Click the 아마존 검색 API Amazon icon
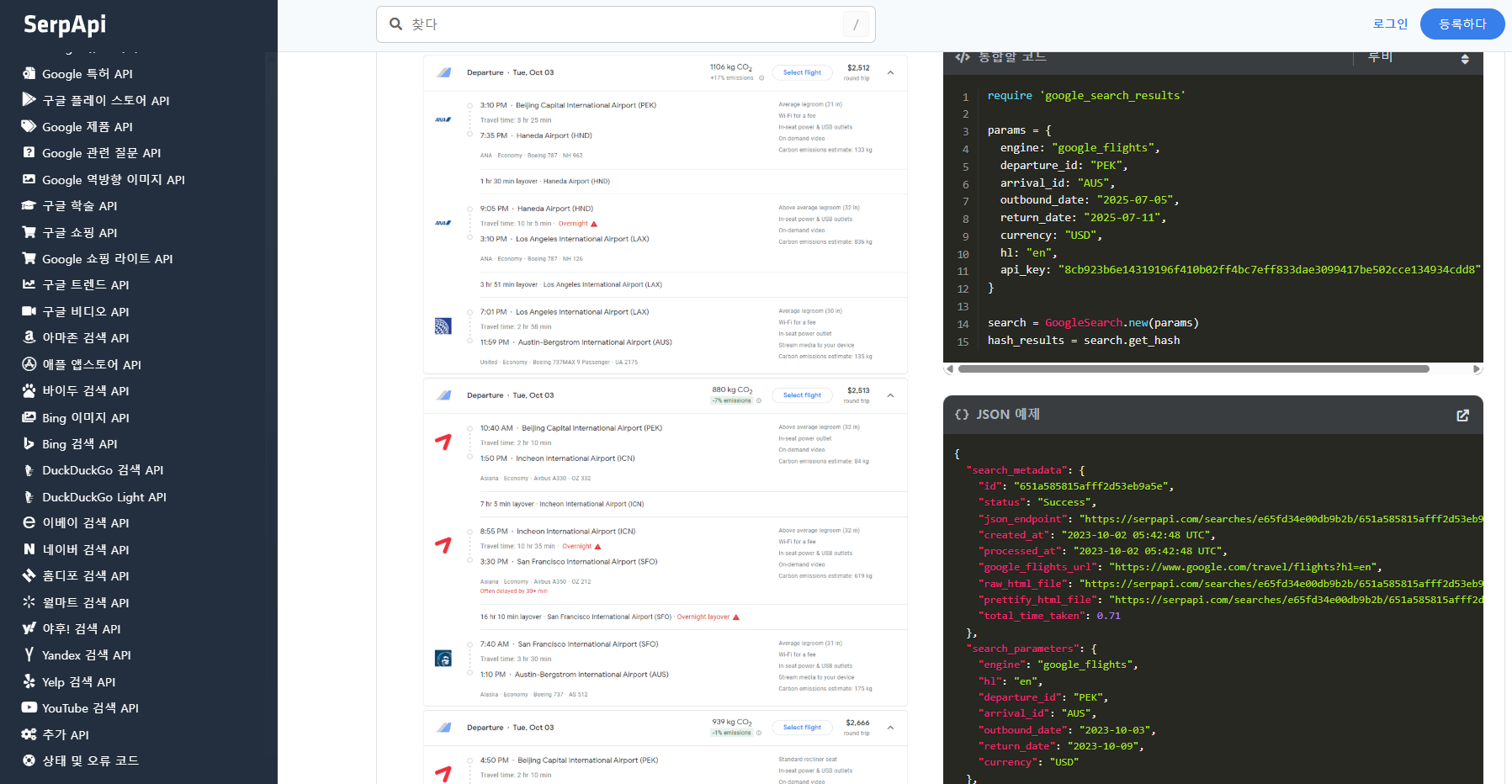The image size is (1512, 784). [29, 337]
